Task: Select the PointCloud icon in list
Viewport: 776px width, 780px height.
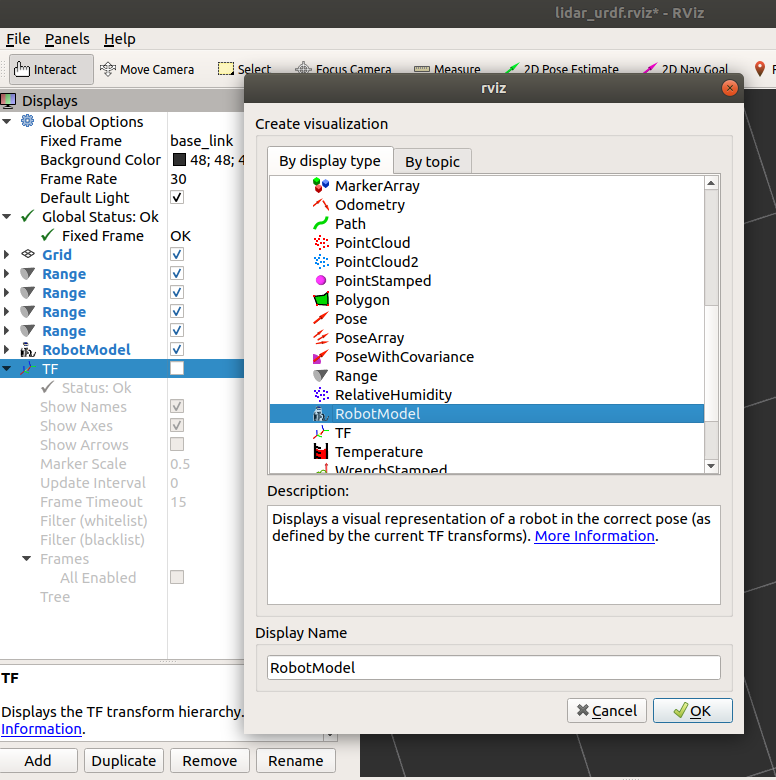Action: pos(321,243)
